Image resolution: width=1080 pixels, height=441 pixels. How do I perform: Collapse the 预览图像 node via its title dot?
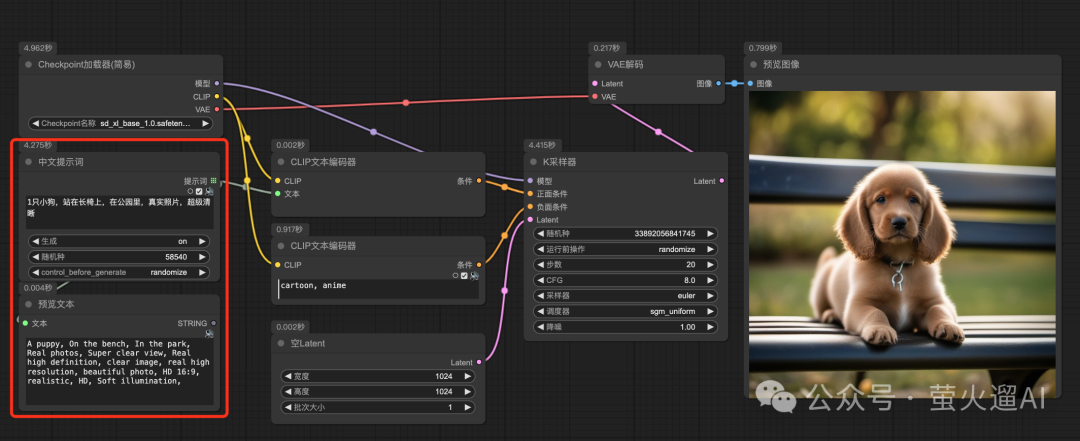coord(754,64)
